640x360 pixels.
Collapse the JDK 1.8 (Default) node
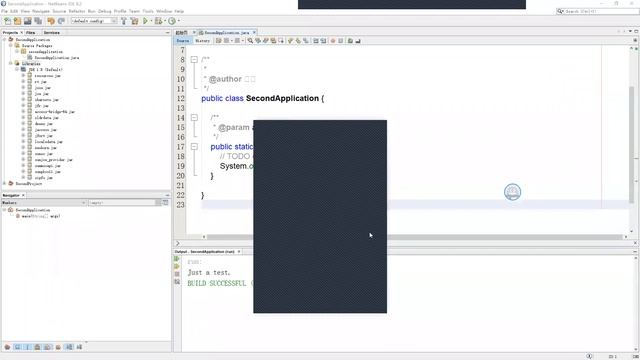(17, 69)
